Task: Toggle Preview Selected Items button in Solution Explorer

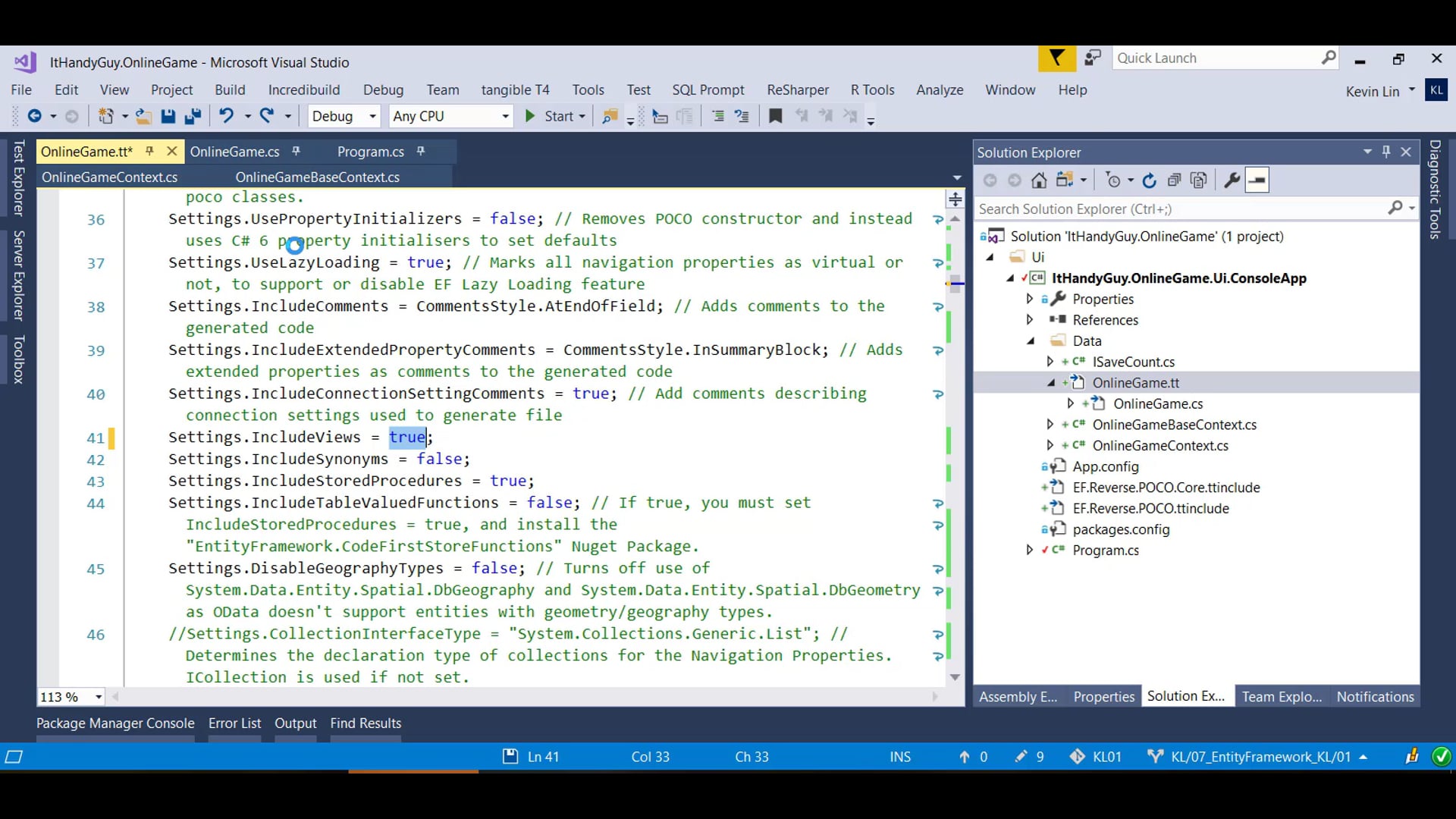Action: pyautogui.click(x=1257, y=180)
